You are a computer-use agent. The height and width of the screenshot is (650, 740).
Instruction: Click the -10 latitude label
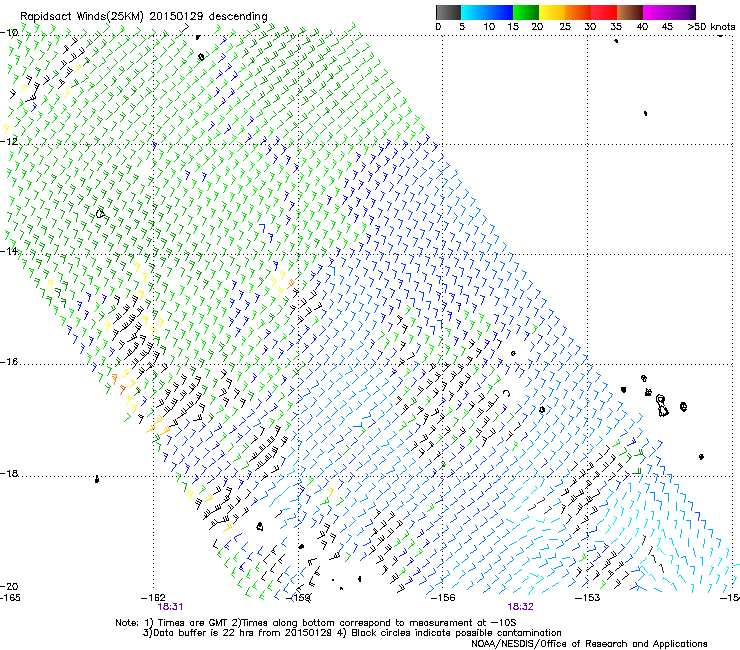coord(9,33)
